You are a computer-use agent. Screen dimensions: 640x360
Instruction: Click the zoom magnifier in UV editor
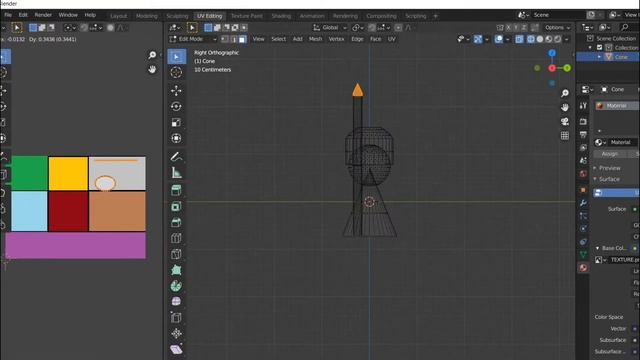coord(152,55)
